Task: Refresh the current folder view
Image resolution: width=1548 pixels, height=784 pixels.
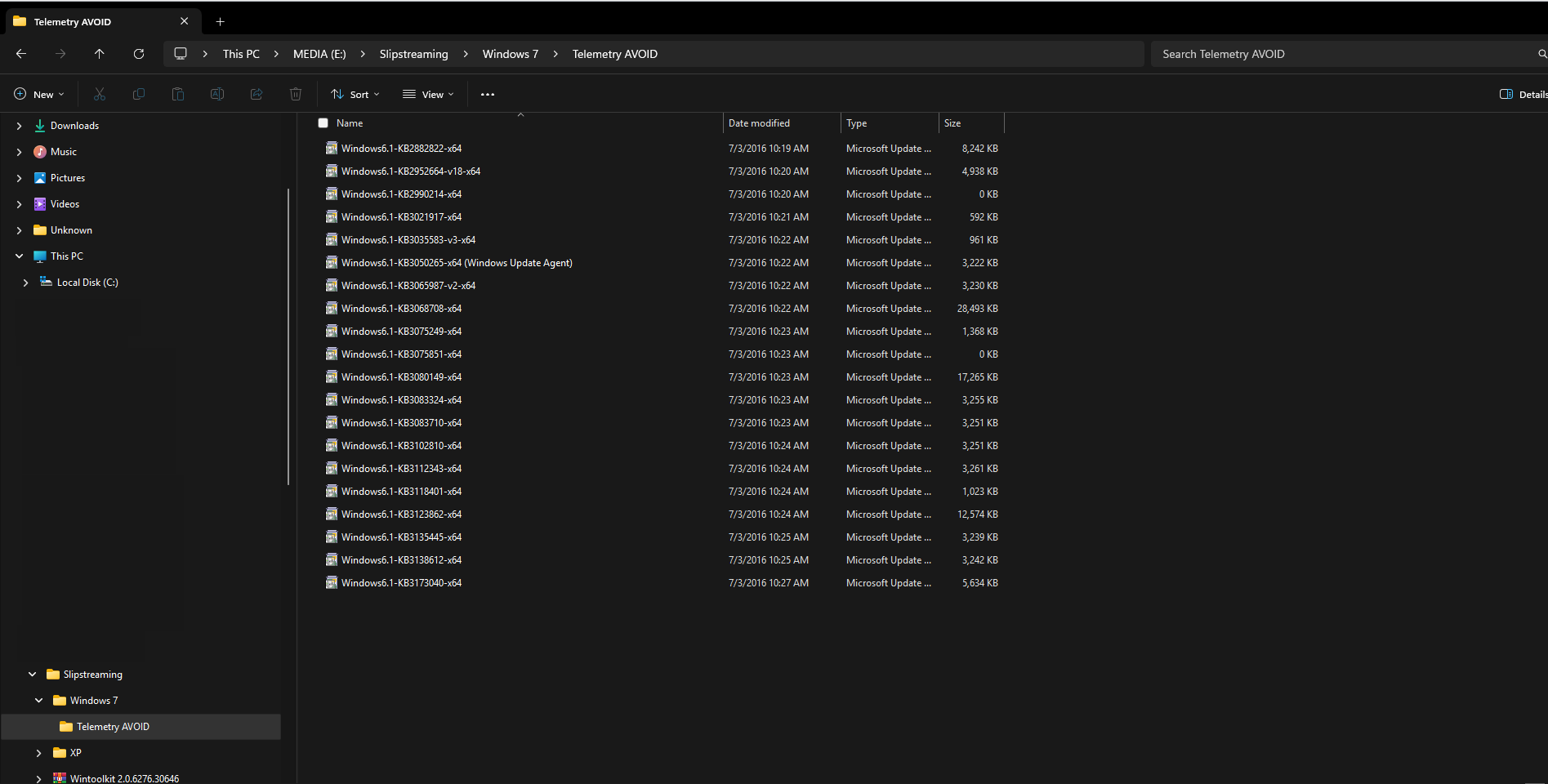Action: tap(139, 54)
